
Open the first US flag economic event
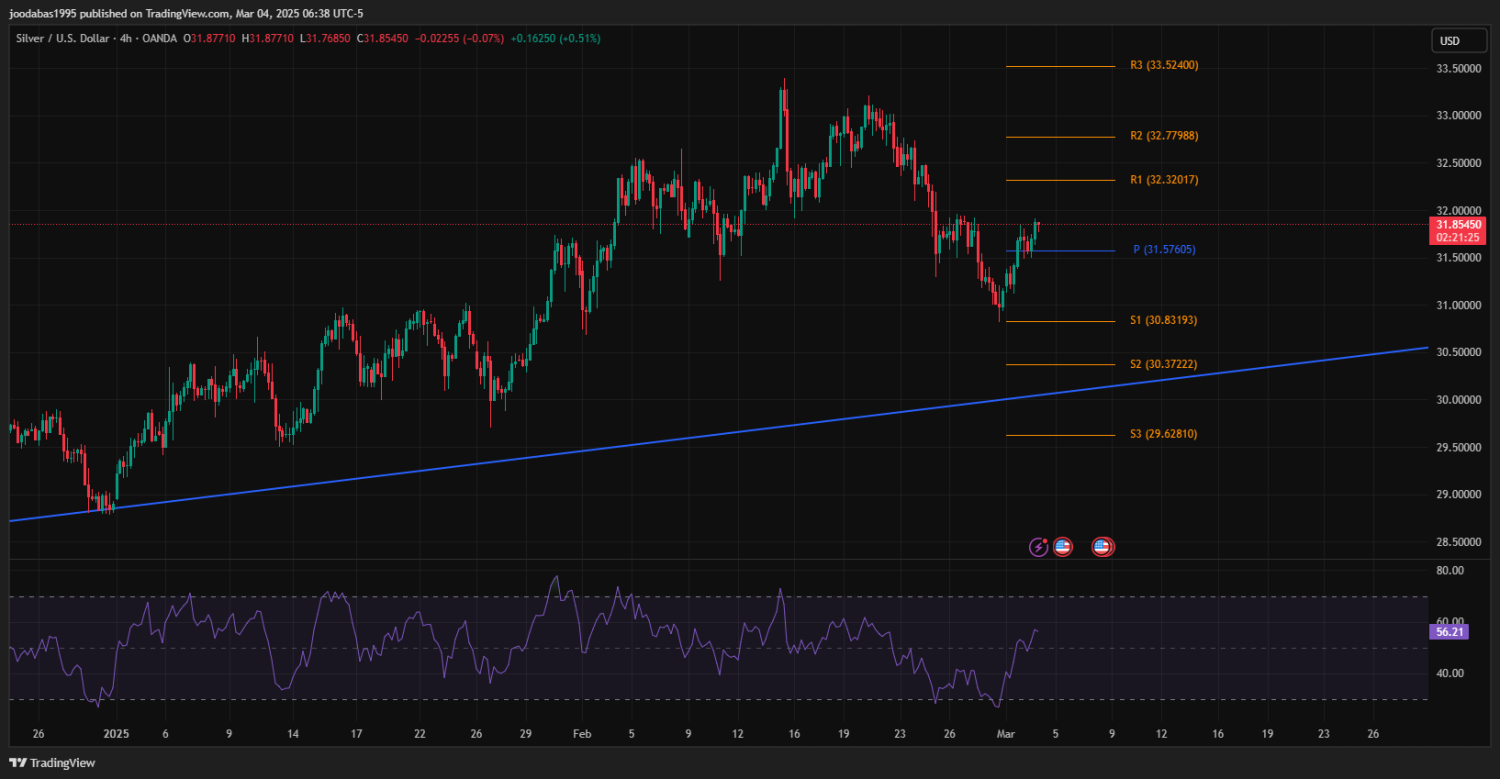tap(1062, 547)
